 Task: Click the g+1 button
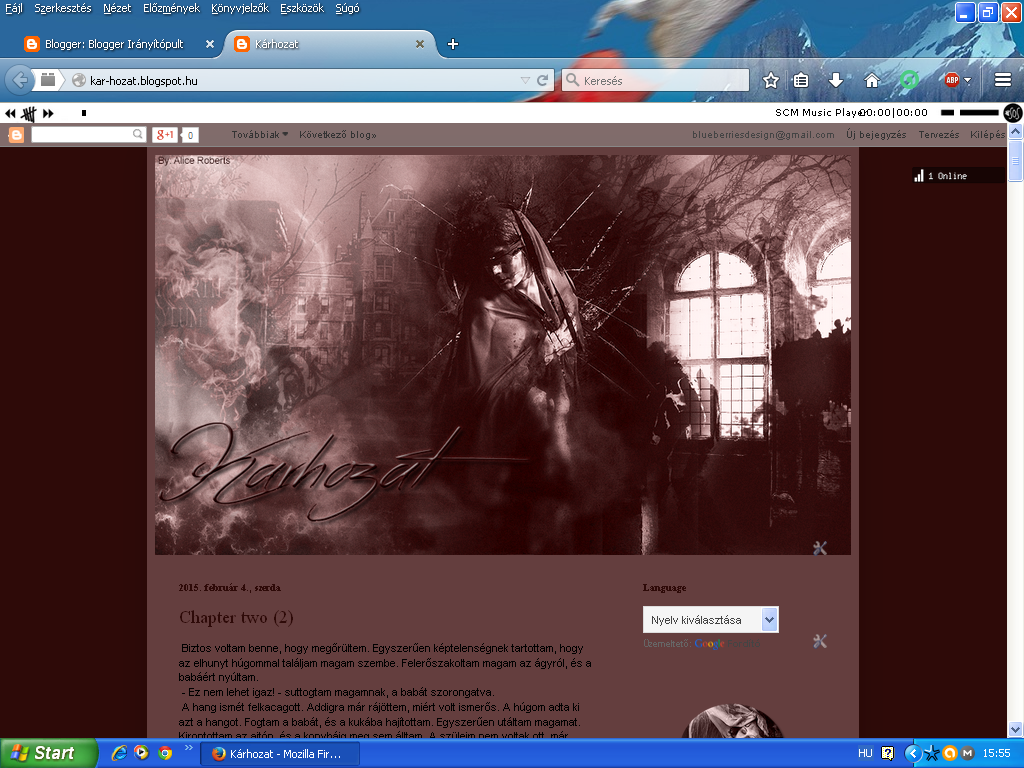[165, 135]
